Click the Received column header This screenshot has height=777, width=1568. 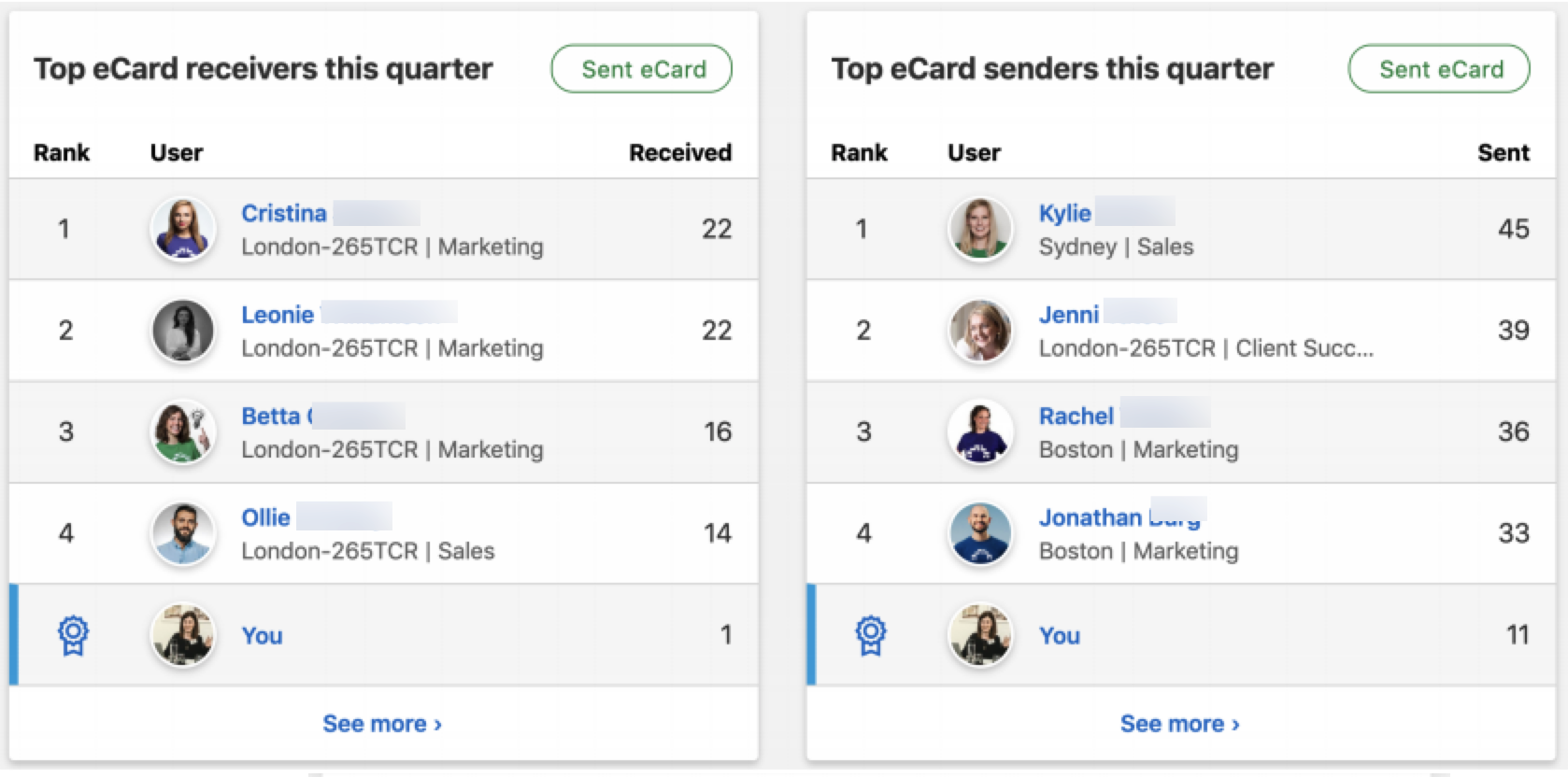pyautogui.click(x=679, y=152)
